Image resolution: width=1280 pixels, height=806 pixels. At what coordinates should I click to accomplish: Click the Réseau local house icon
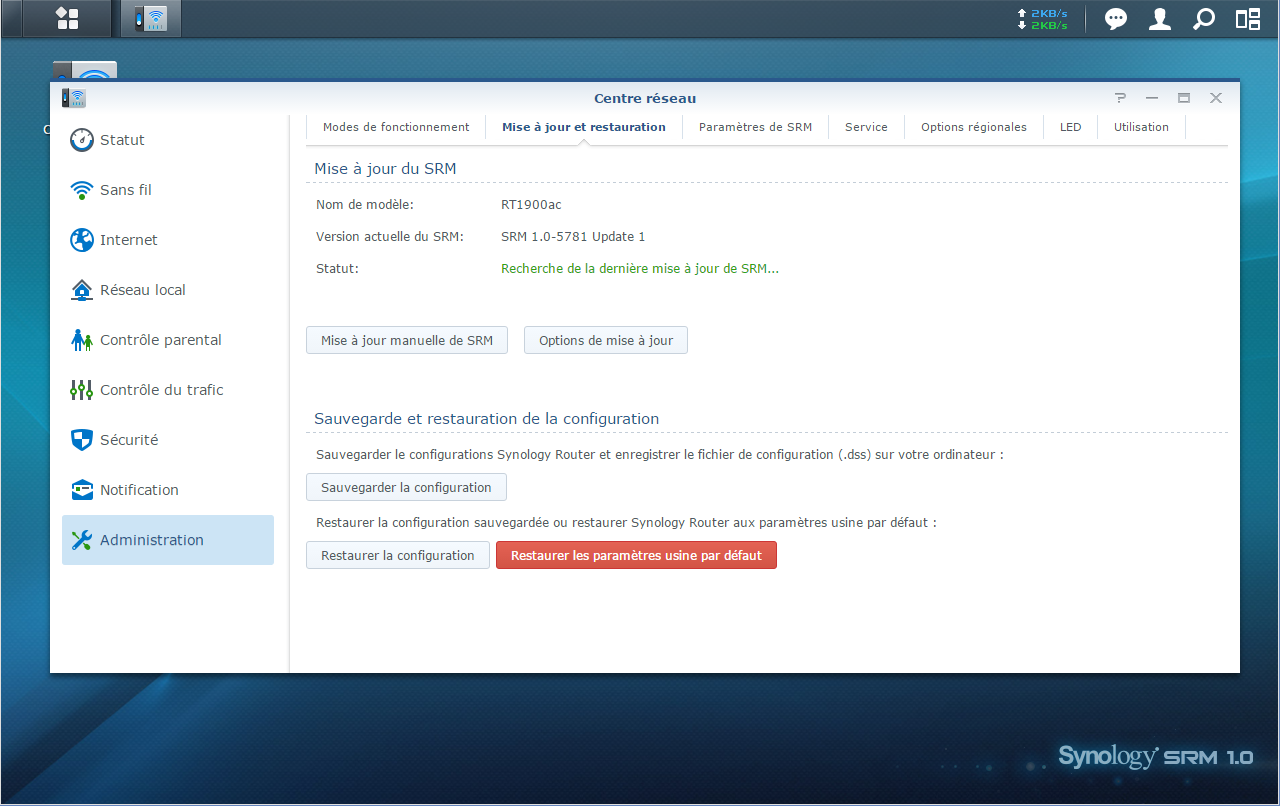coord(82,290)
